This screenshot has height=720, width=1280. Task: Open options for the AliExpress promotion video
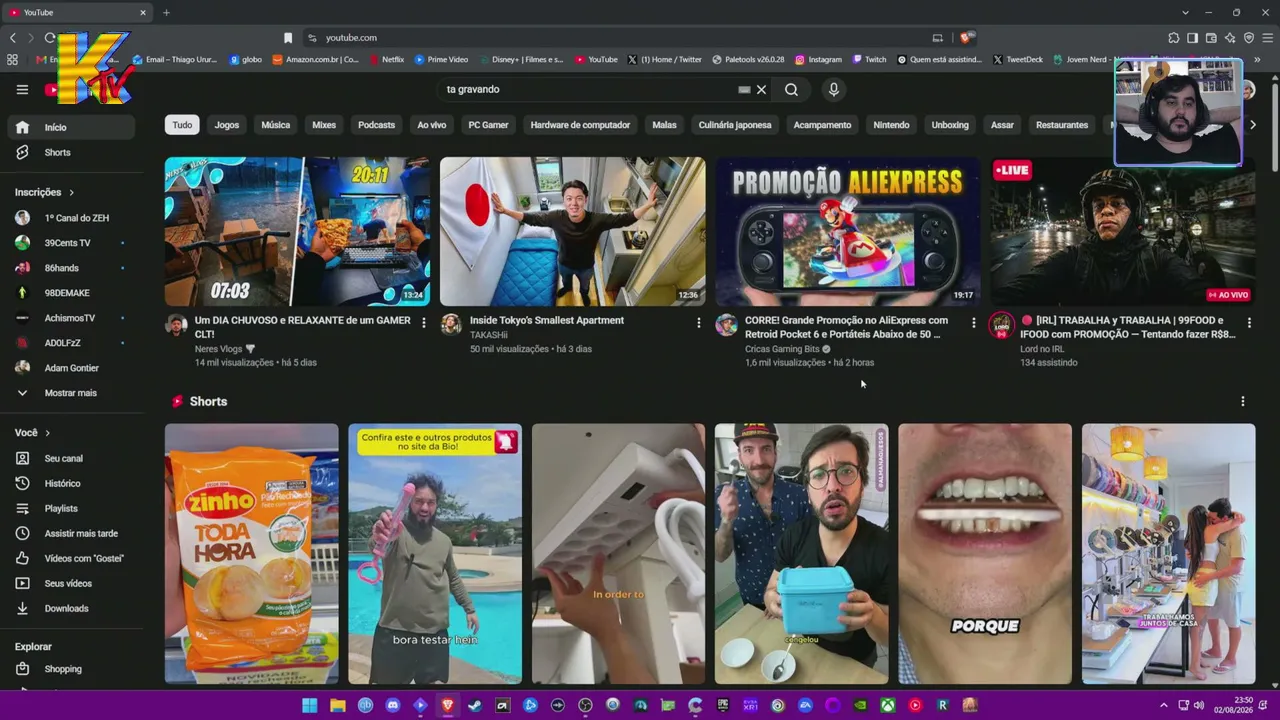click(973, 322)
